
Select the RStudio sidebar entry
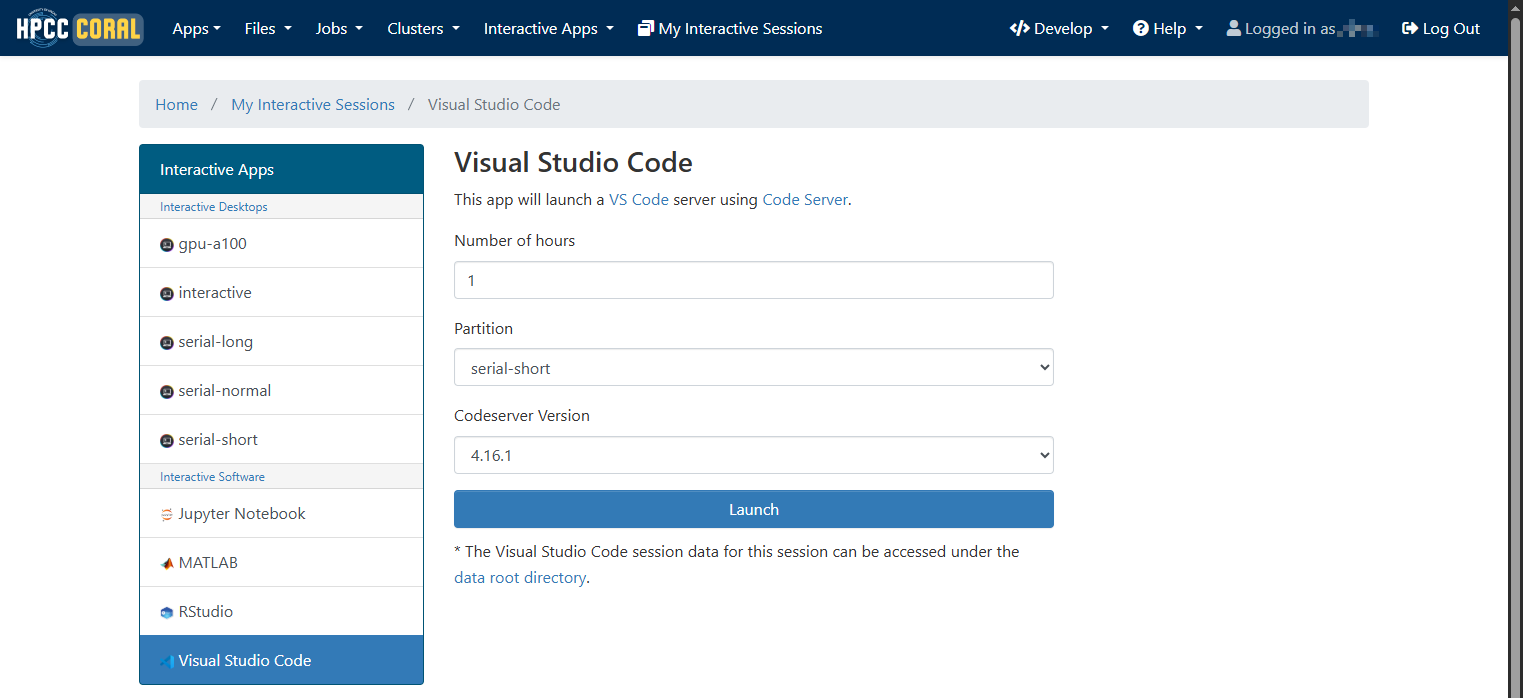coord(281,611)
